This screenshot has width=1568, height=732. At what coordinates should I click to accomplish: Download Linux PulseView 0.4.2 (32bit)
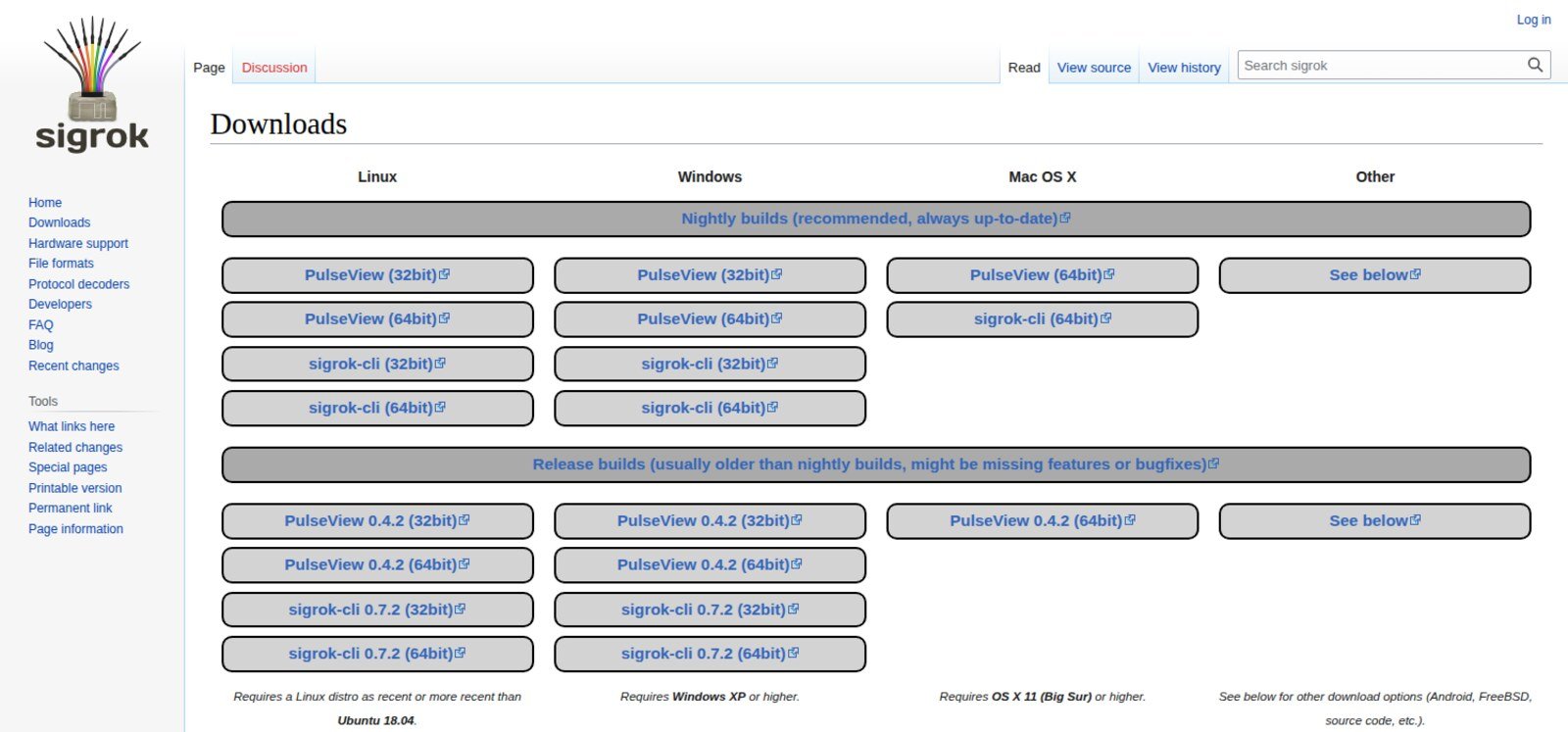tap(377, 521)
